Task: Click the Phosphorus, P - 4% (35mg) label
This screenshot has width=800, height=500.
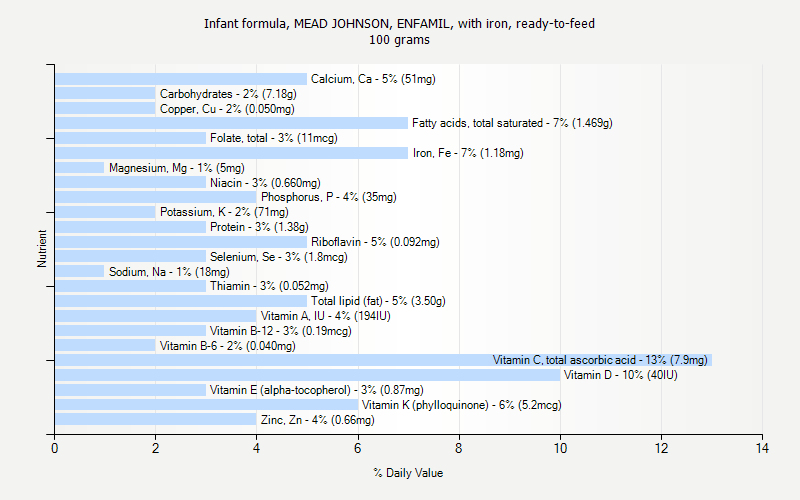Action: tap(329, 197)
